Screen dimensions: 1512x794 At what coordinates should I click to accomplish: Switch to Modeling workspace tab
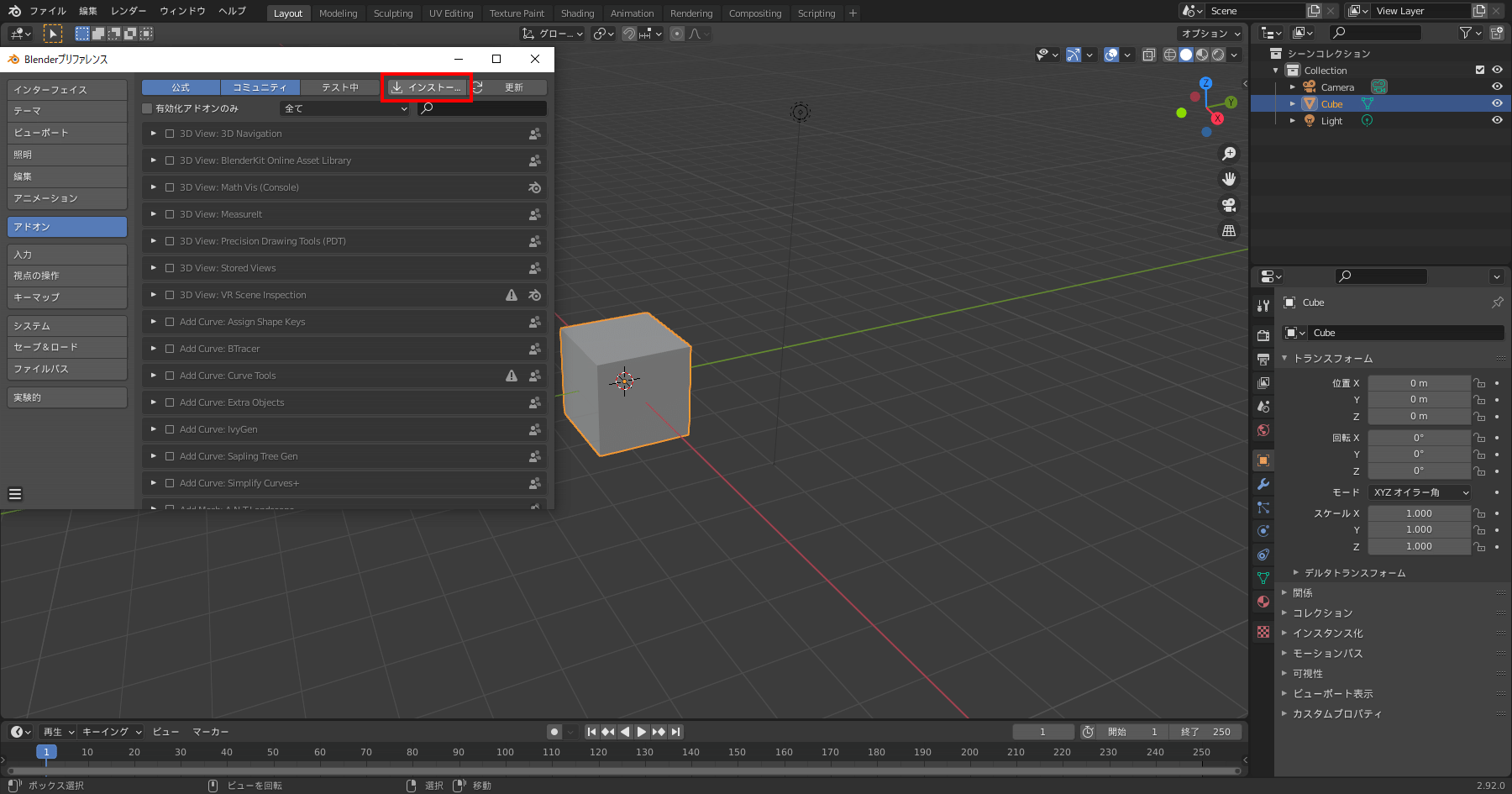tap(338, 13)
